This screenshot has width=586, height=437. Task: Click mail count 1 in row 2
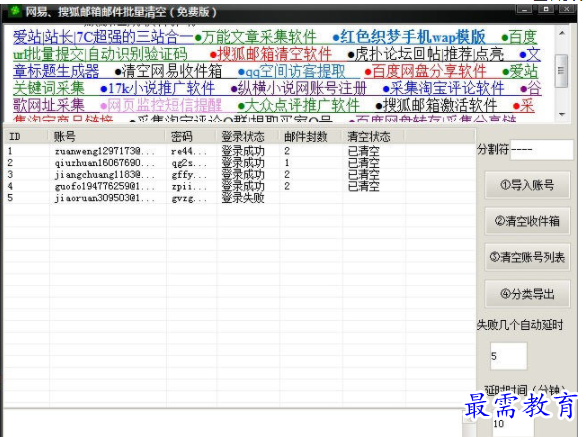(x=287, y=163)
